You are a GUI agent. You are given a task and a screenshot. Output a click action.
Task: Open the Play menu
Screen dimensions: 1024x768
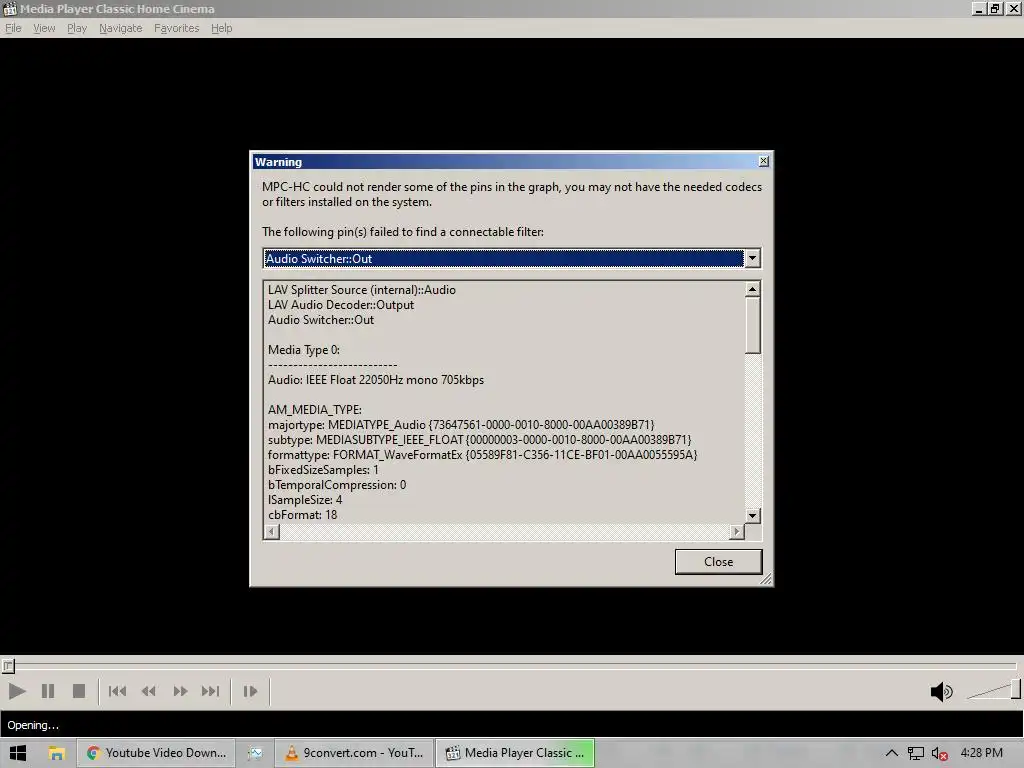(76, 28)
